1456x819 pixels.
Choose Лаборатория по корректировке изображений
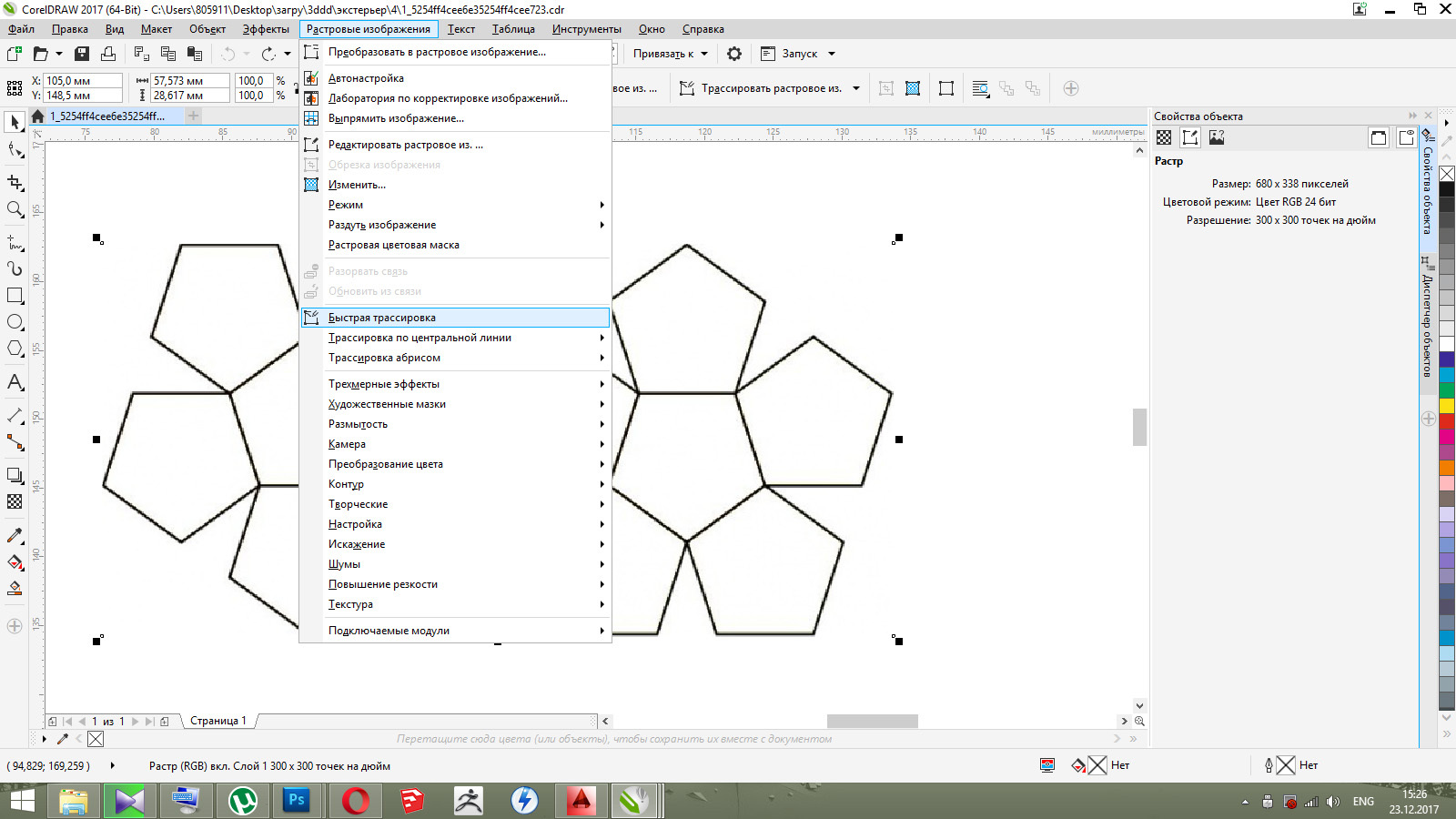pos(455,98)
